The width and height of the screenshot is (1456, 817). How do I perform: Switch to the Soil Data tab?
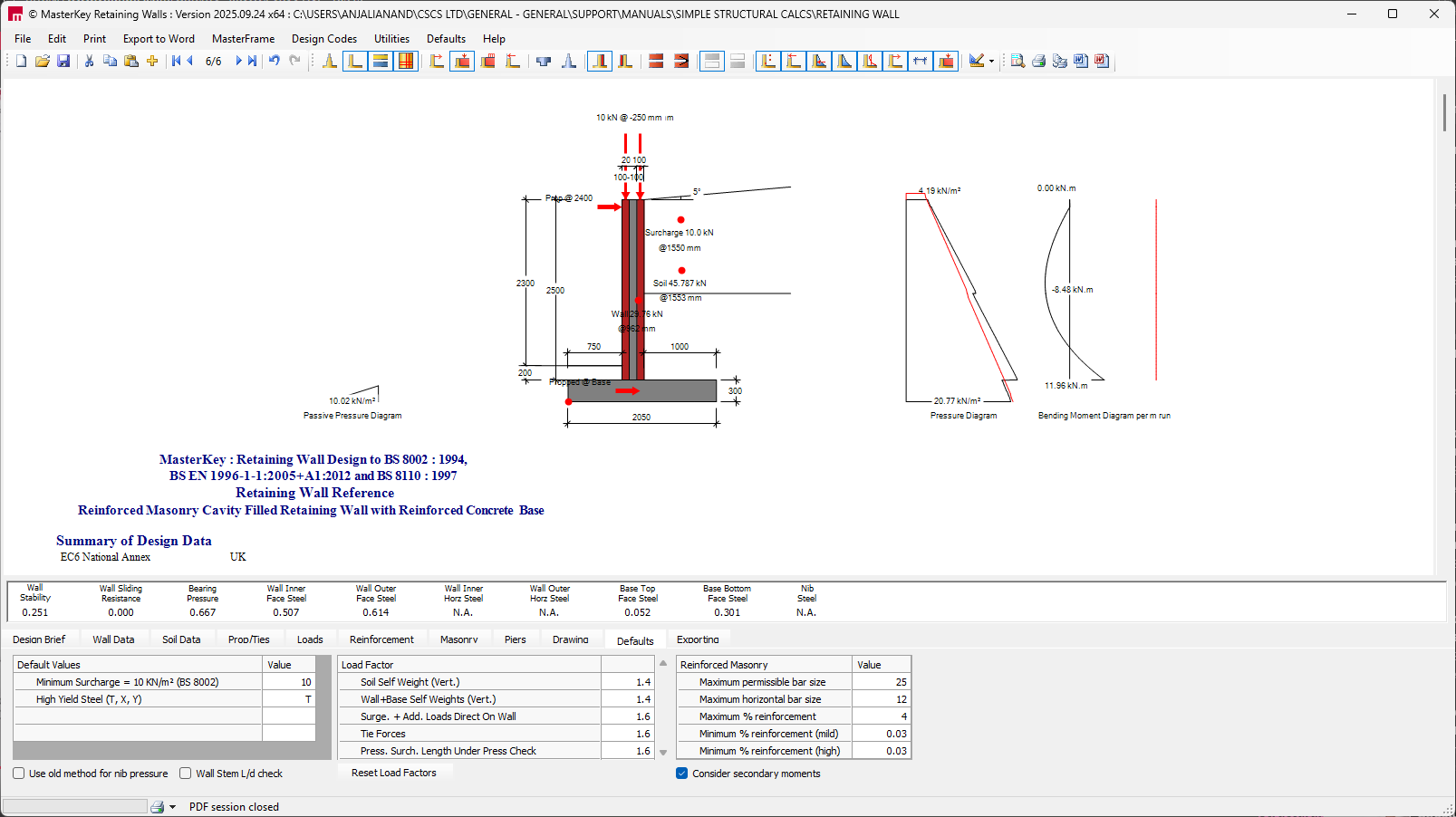click(x=181, y=639)
